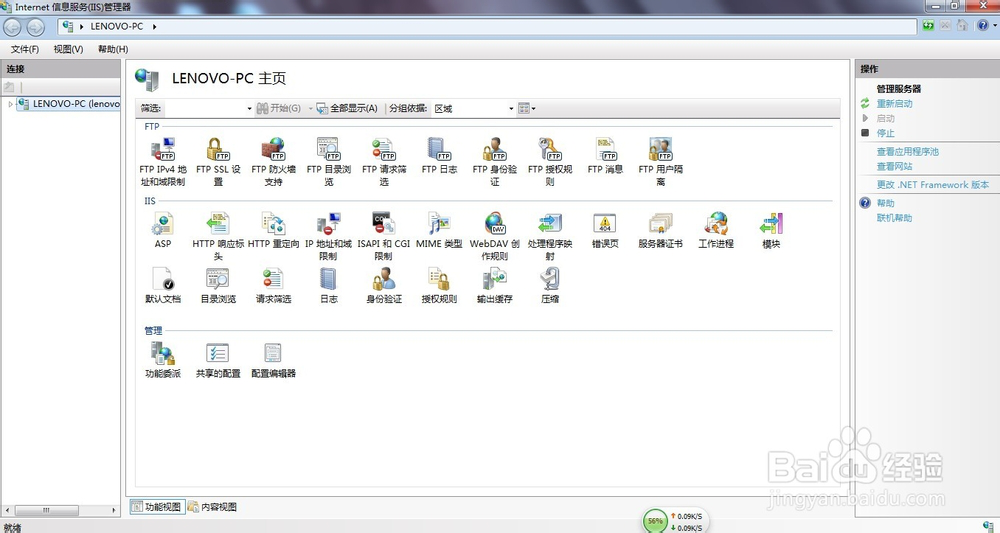Screen dimensions: 1000x533
Task: Open the 开始(G) dropdown arrow
Action: point(311,109)
